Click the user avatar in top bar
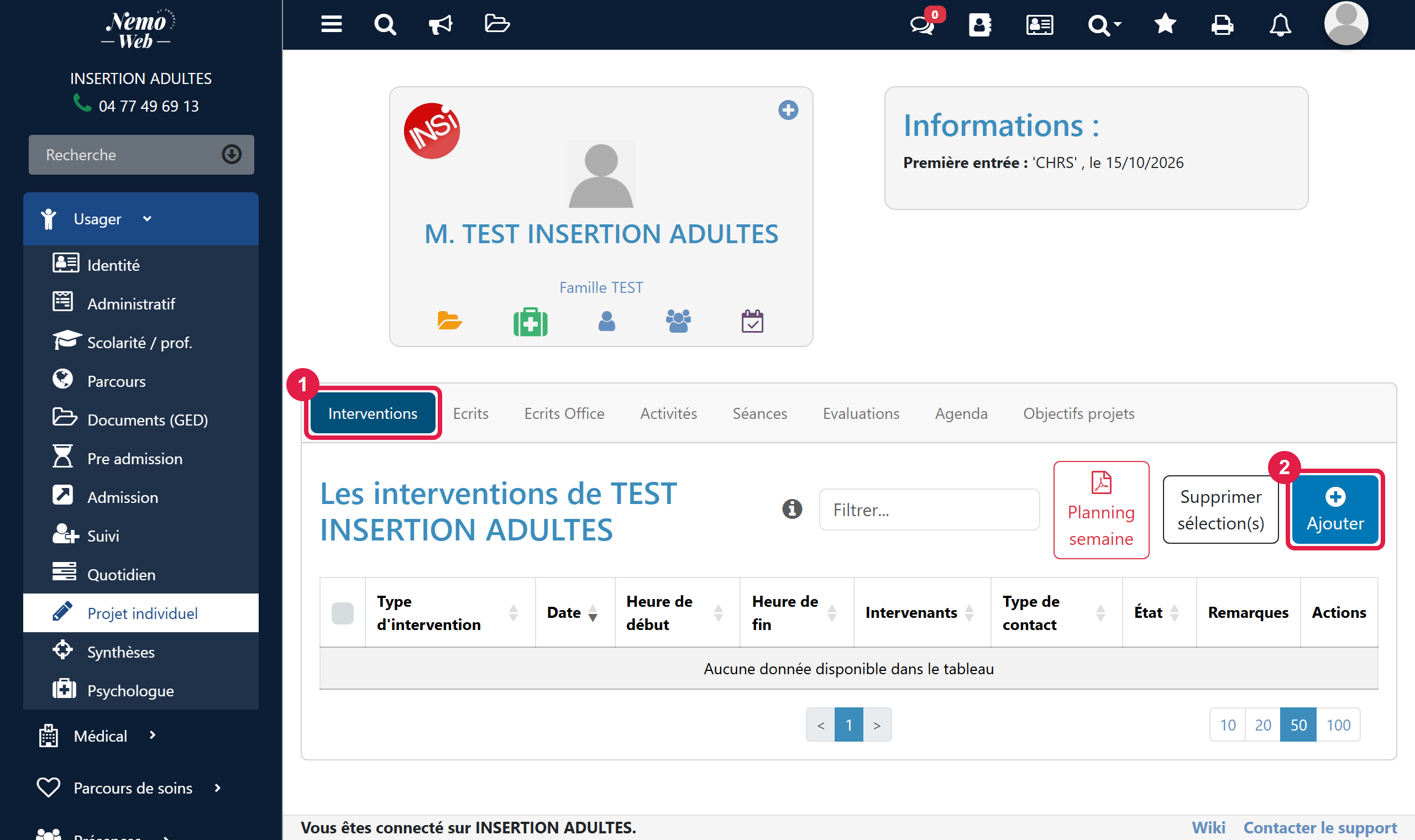The height and width of the screenshot is (840, 1415). [1346, 23]
